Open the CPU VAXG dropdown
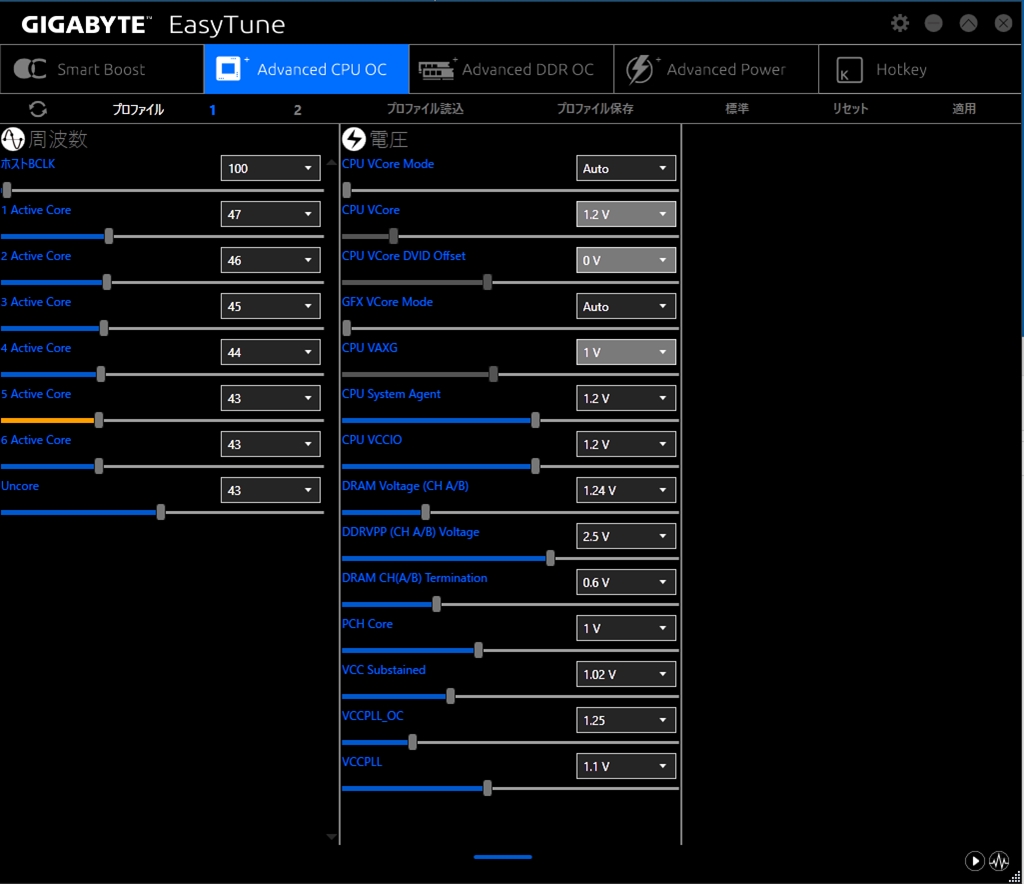The width and height of the screenshot is (1024, 884). pyautogui.click(x=626, y=352)
